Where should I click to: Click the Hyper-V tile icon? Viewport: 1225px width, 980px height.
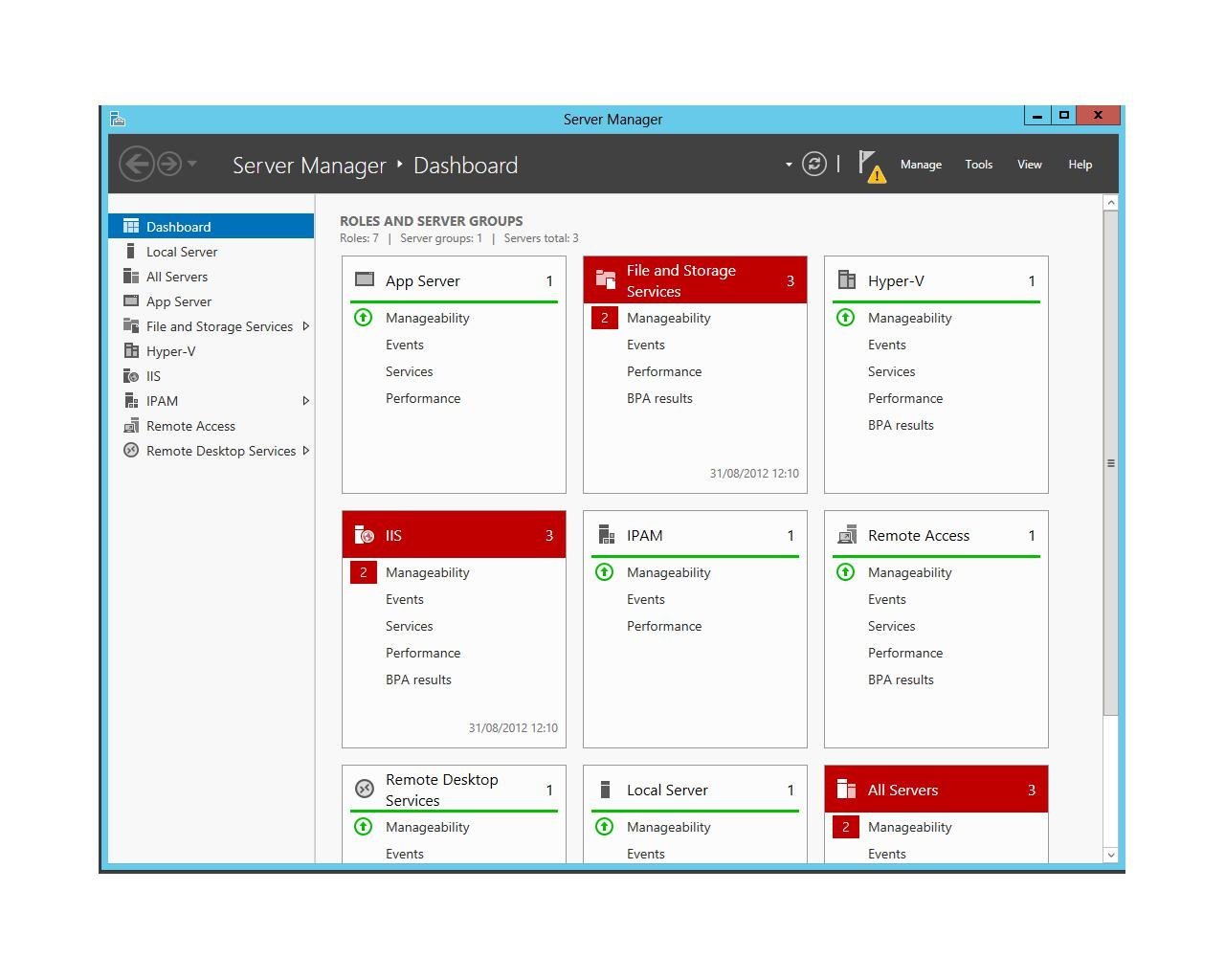846,280
